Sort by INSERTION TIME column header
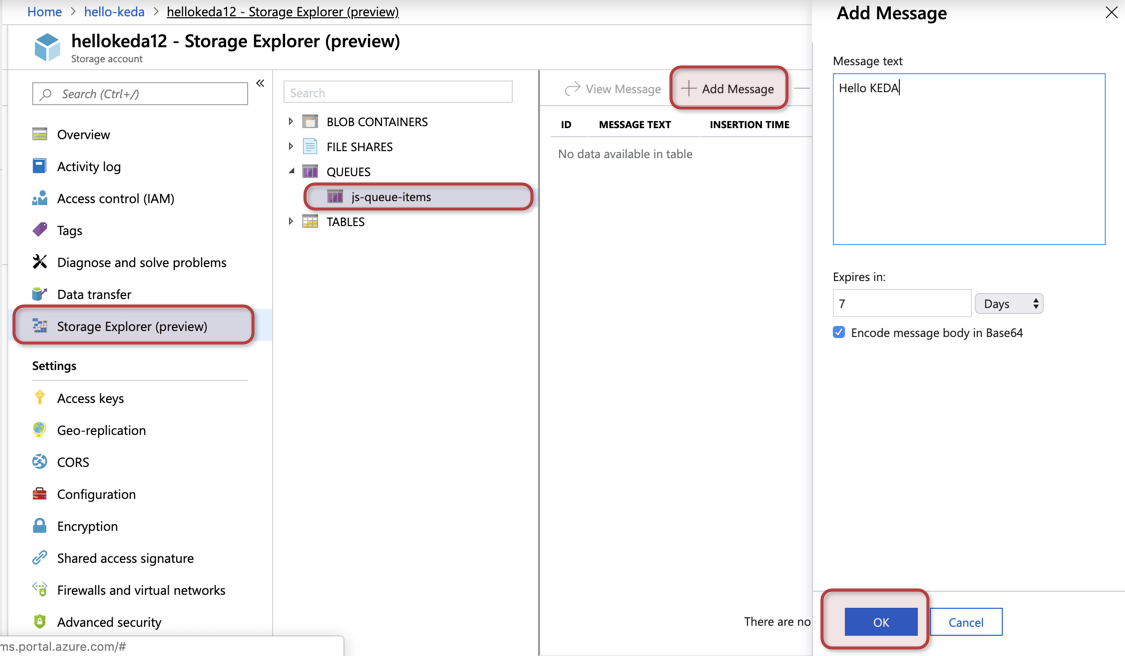Screen dimensions: 1125x656 [749, 124]
